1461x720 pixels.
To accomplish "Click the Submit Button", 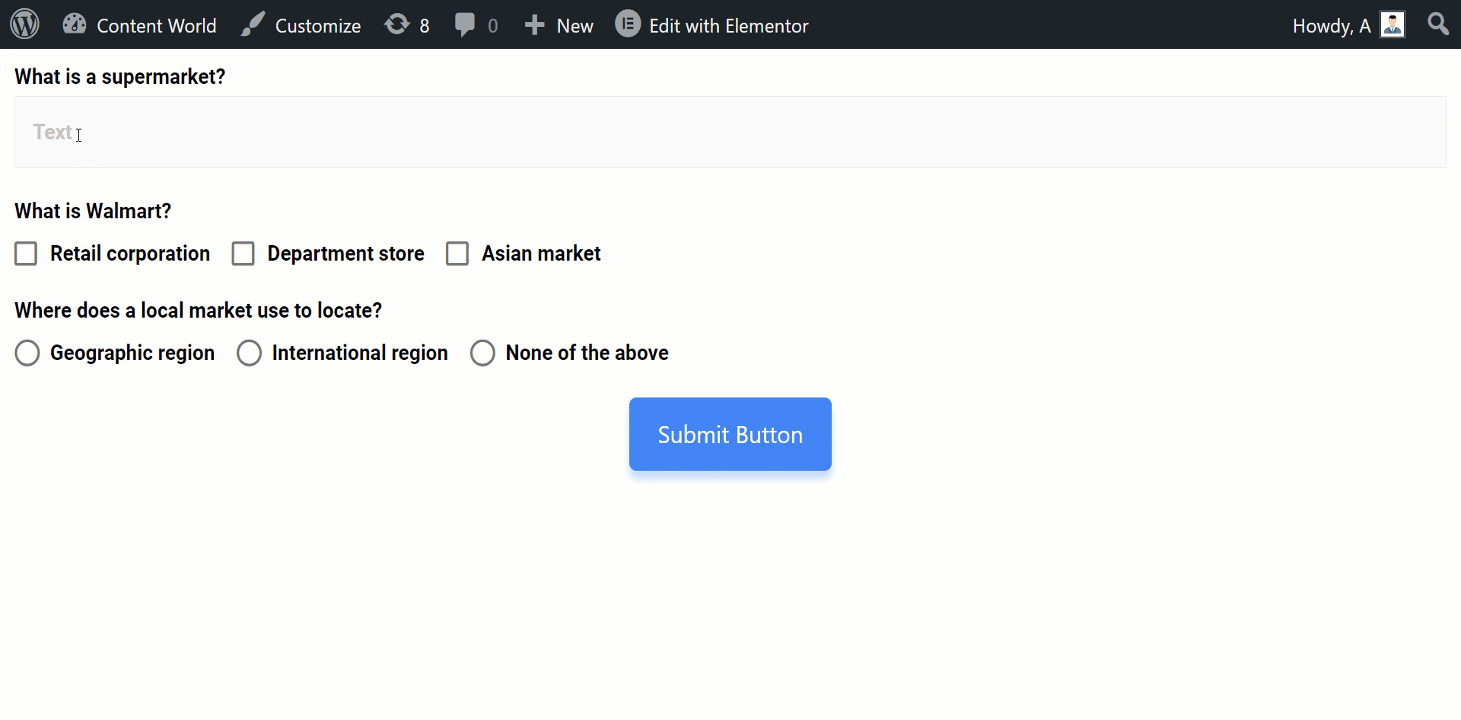I will click(730, 434).
